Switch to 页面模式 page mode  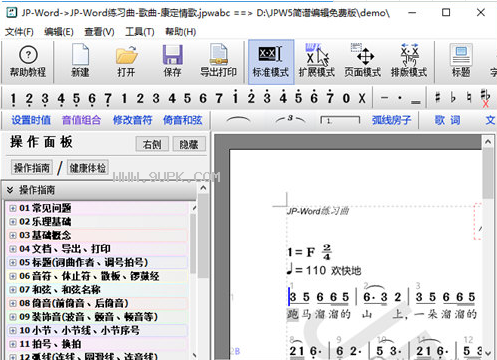click(x=363, y=61)
